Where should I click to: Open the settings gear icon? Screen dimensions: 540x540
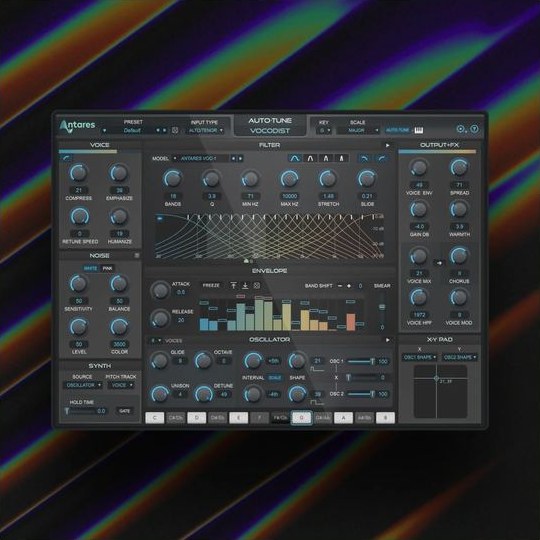coord(460,129)
